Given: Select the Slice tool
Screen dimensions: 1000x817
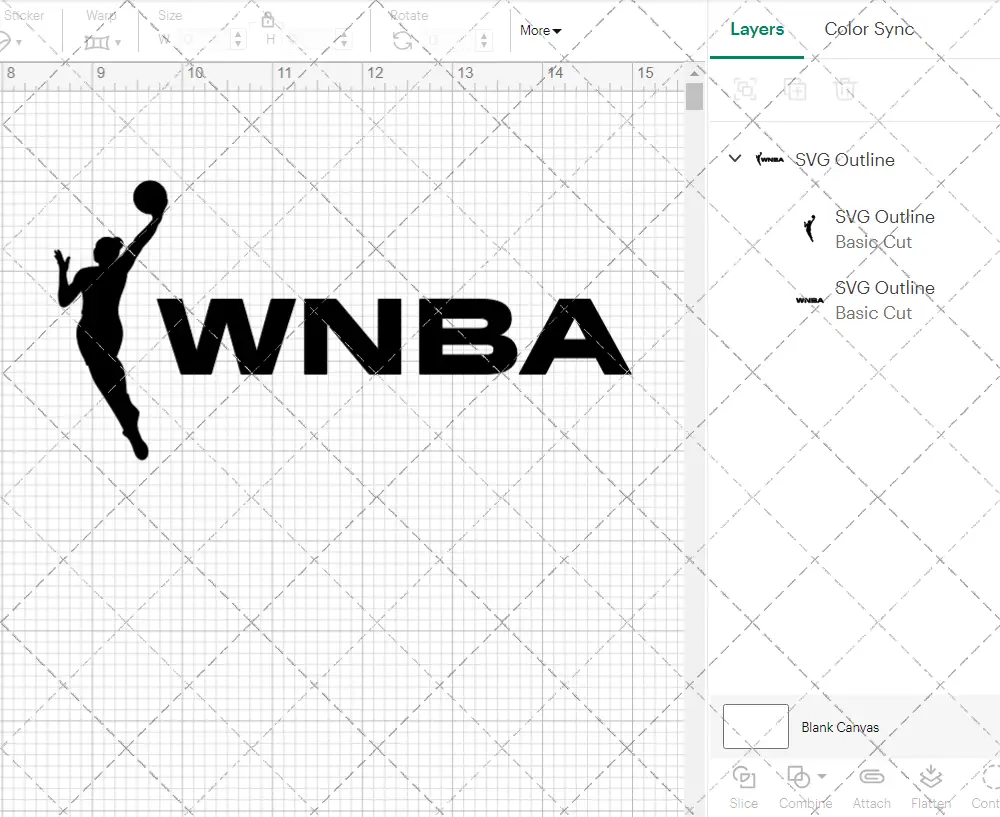Looking at the screenshot, I should pyautogui.click(x=743, y=785).
